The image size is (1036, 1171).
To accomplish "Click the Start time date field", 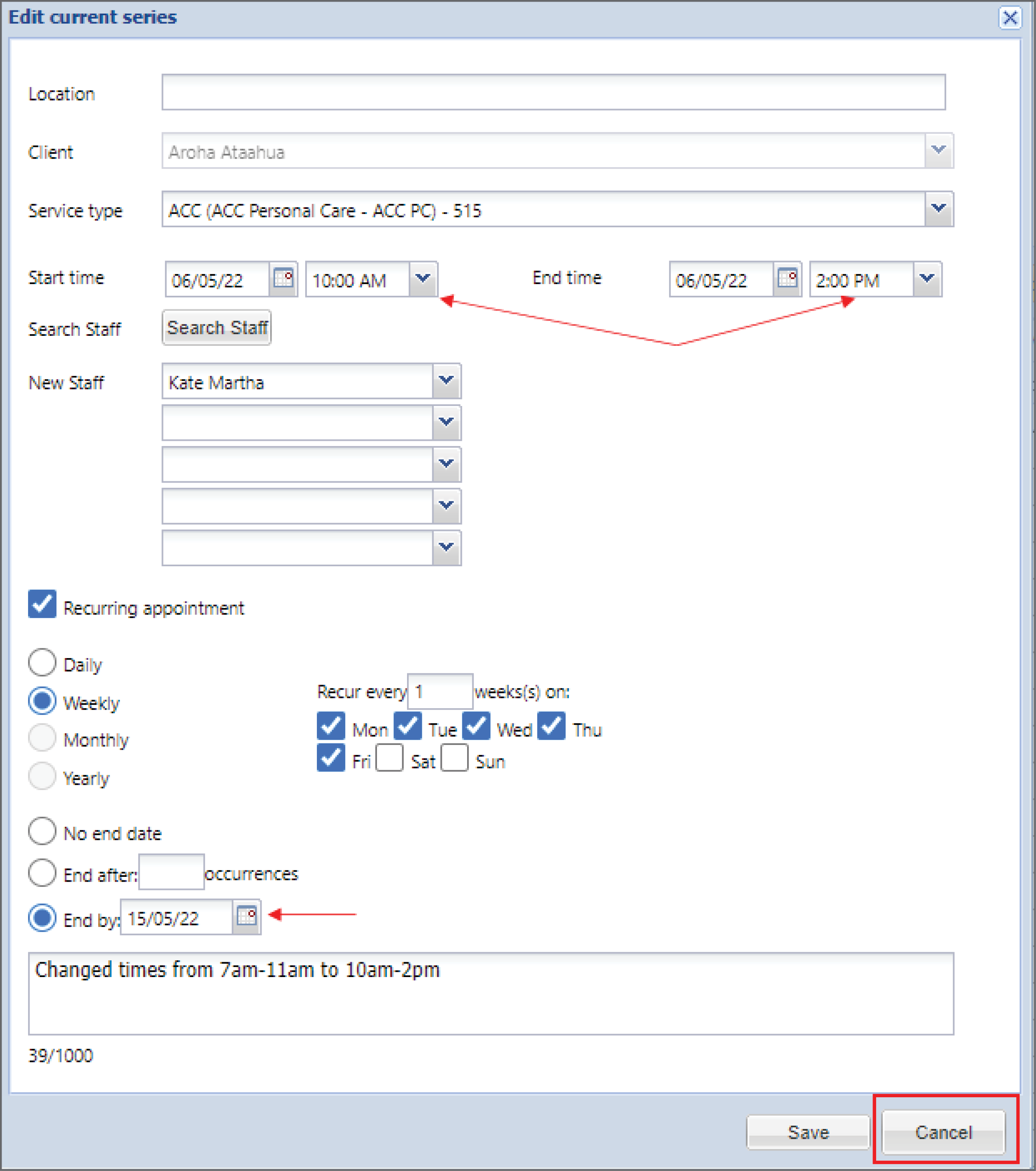I will [x=218, y=280].
